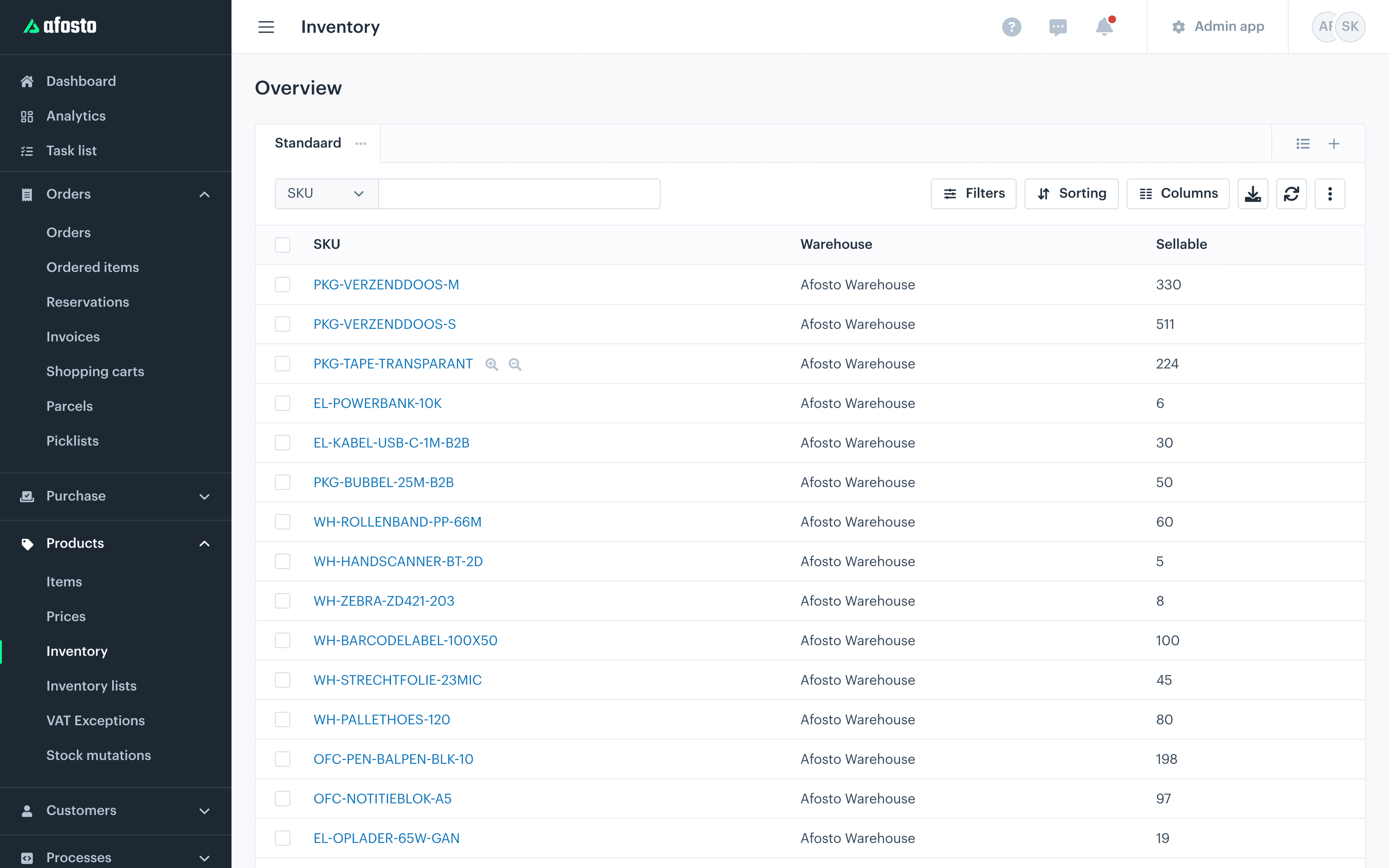1389x868 pixels.
Task: Open the chat messages icon
Action: click(1058, 27)
